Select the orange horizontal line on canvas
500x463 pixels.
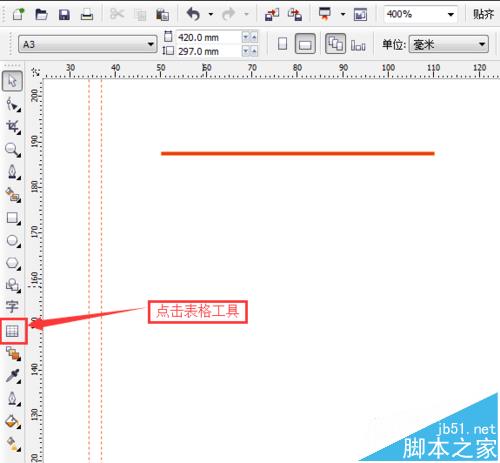click(298, 153)
